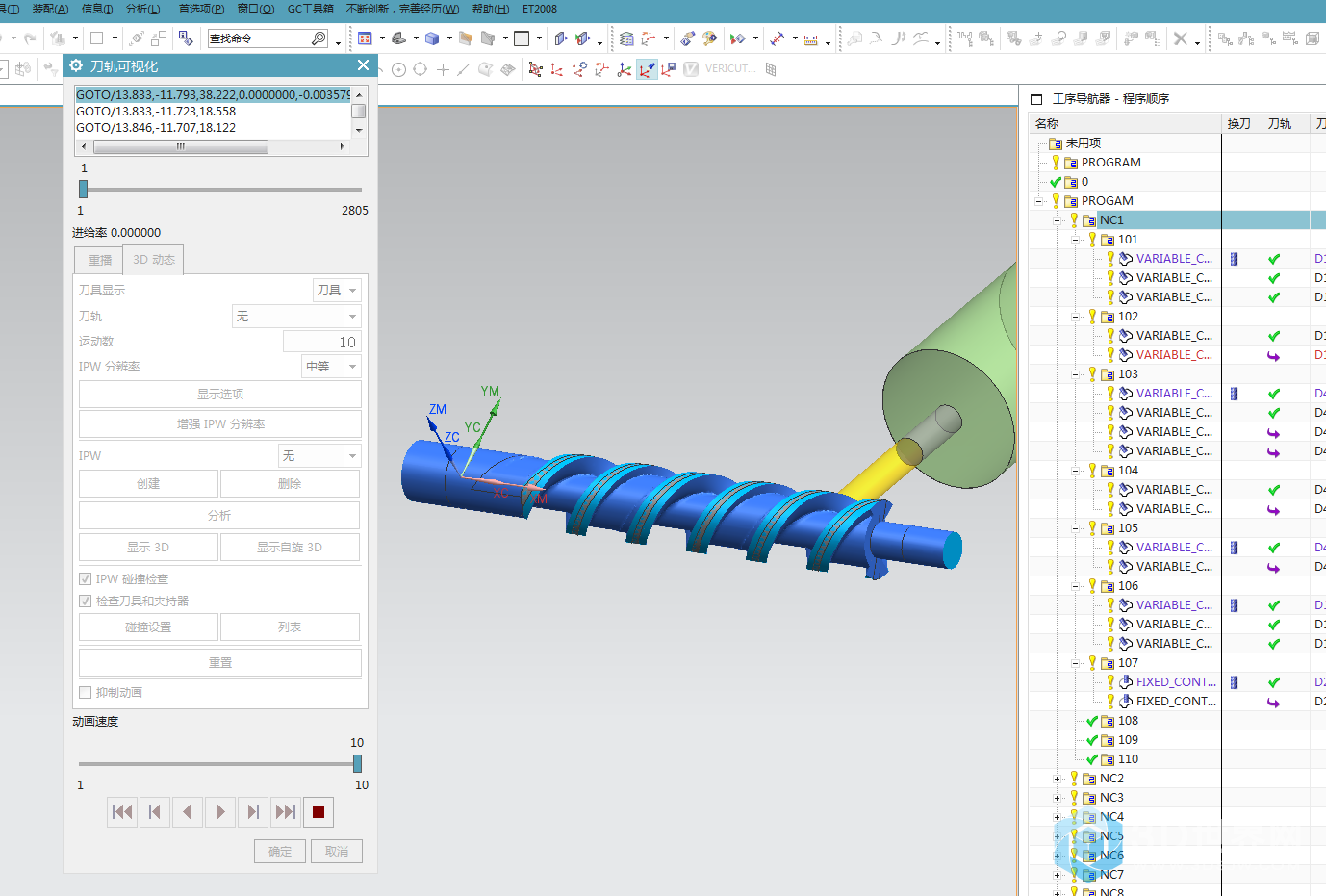Open the 首选项(P) menu
This screenshot has height=896, width=1326.
coord(201,9)
